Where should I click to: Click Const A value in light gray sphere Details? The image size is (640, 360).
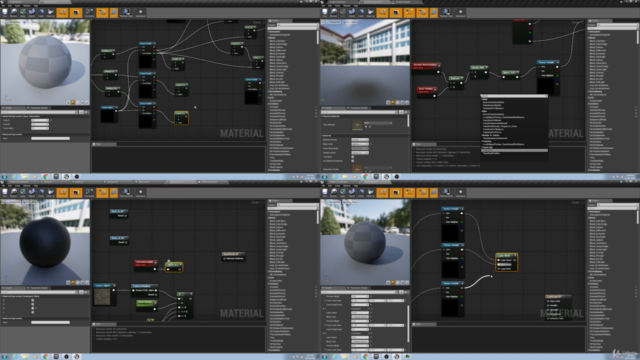pyautogui.click(x=40, y=120)
